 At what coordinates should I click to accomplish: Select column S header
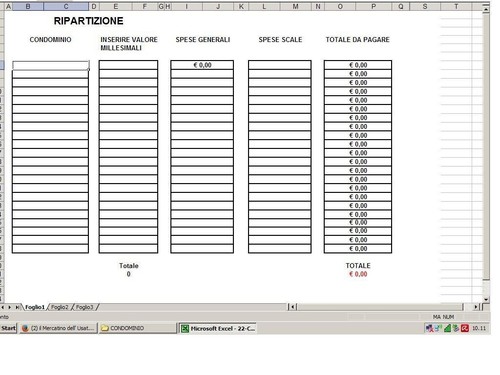tap(425, 6)
